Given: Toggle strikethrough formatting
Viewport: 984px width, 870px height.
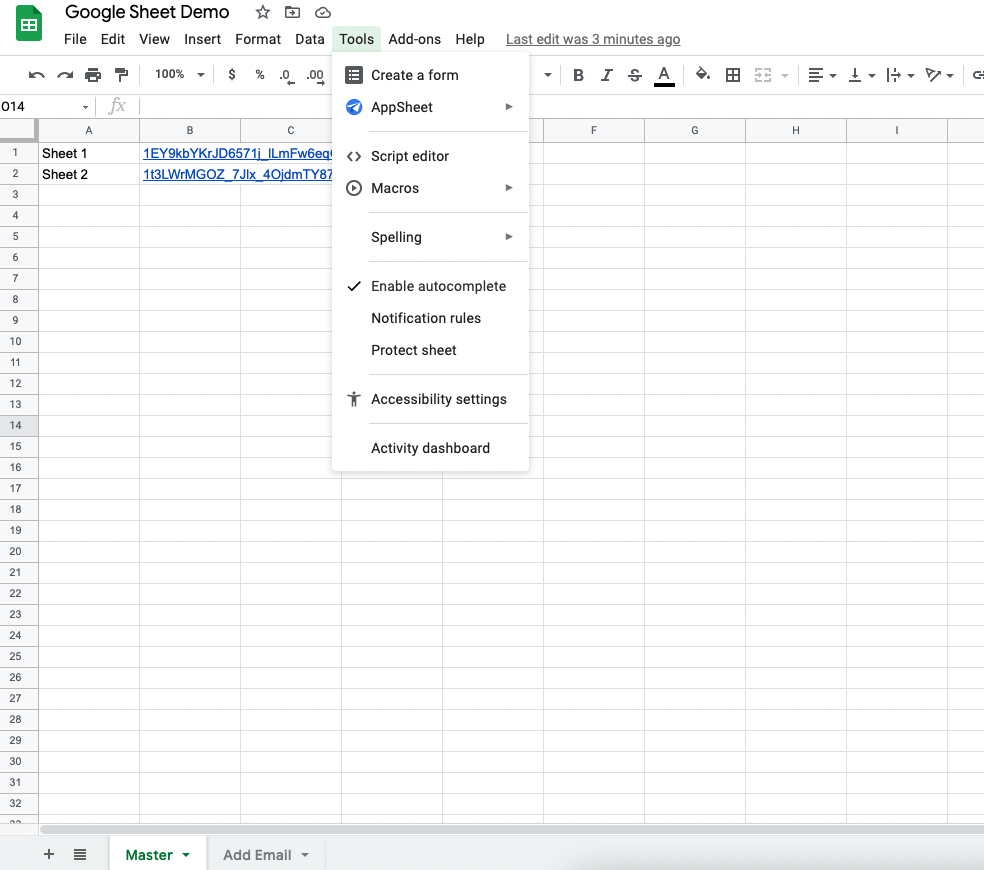Looking at the screenshot, I should pos(634,75).
